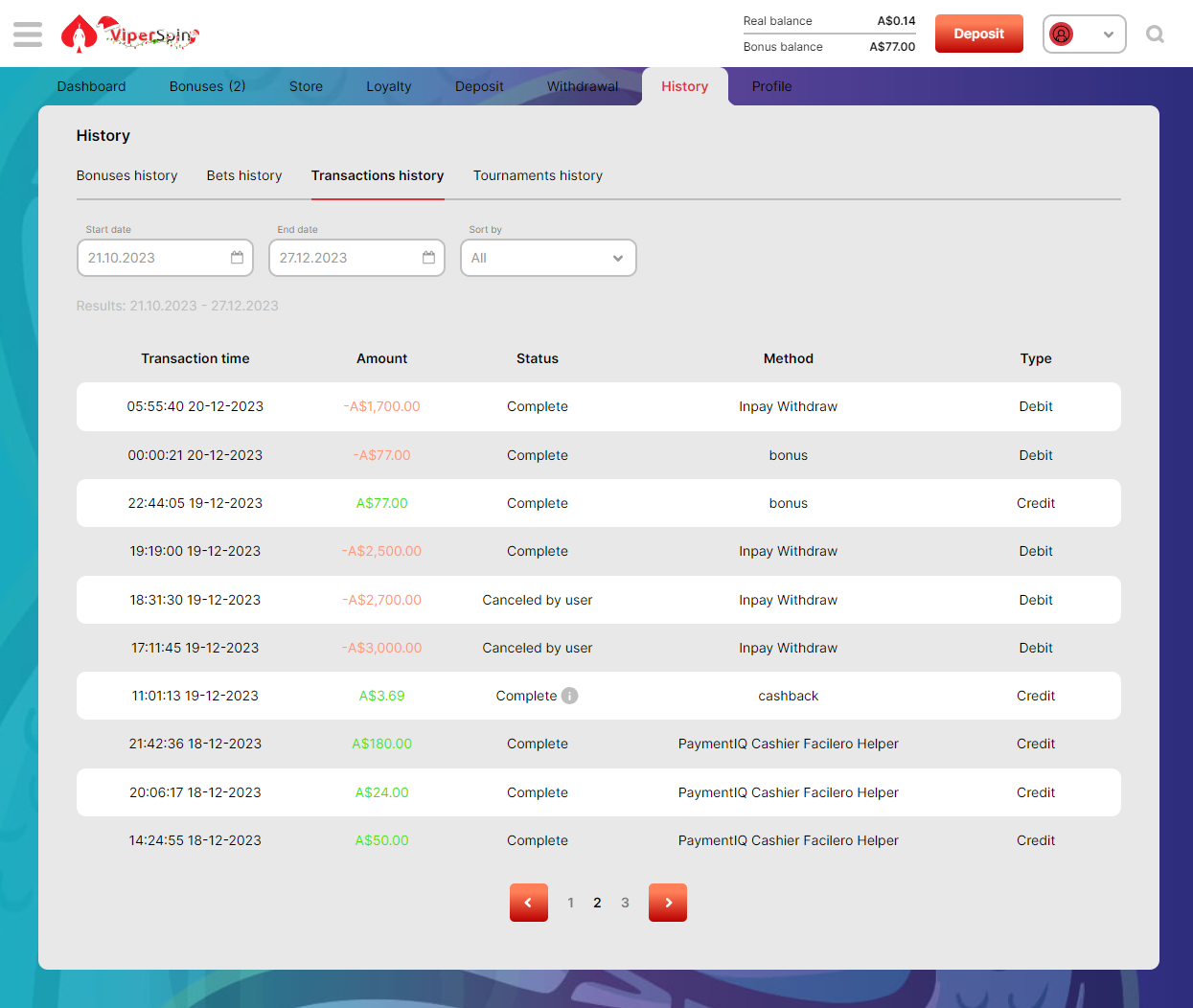Open Bonuses (2) in navigation
Image resolution: width=1193 pixels, height=1008 pixels.
point(207,86)
